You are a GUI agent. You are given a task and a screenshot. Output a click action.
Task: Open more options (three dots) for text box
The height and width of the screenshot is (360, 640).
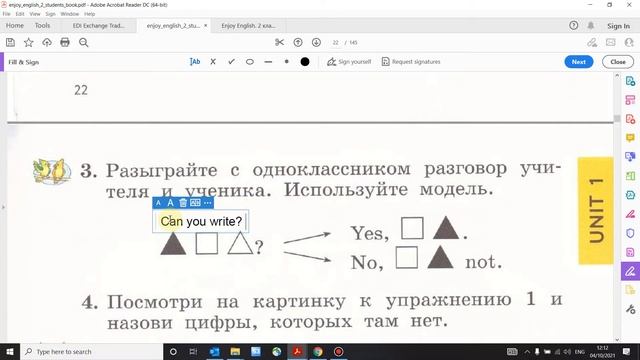208,203
